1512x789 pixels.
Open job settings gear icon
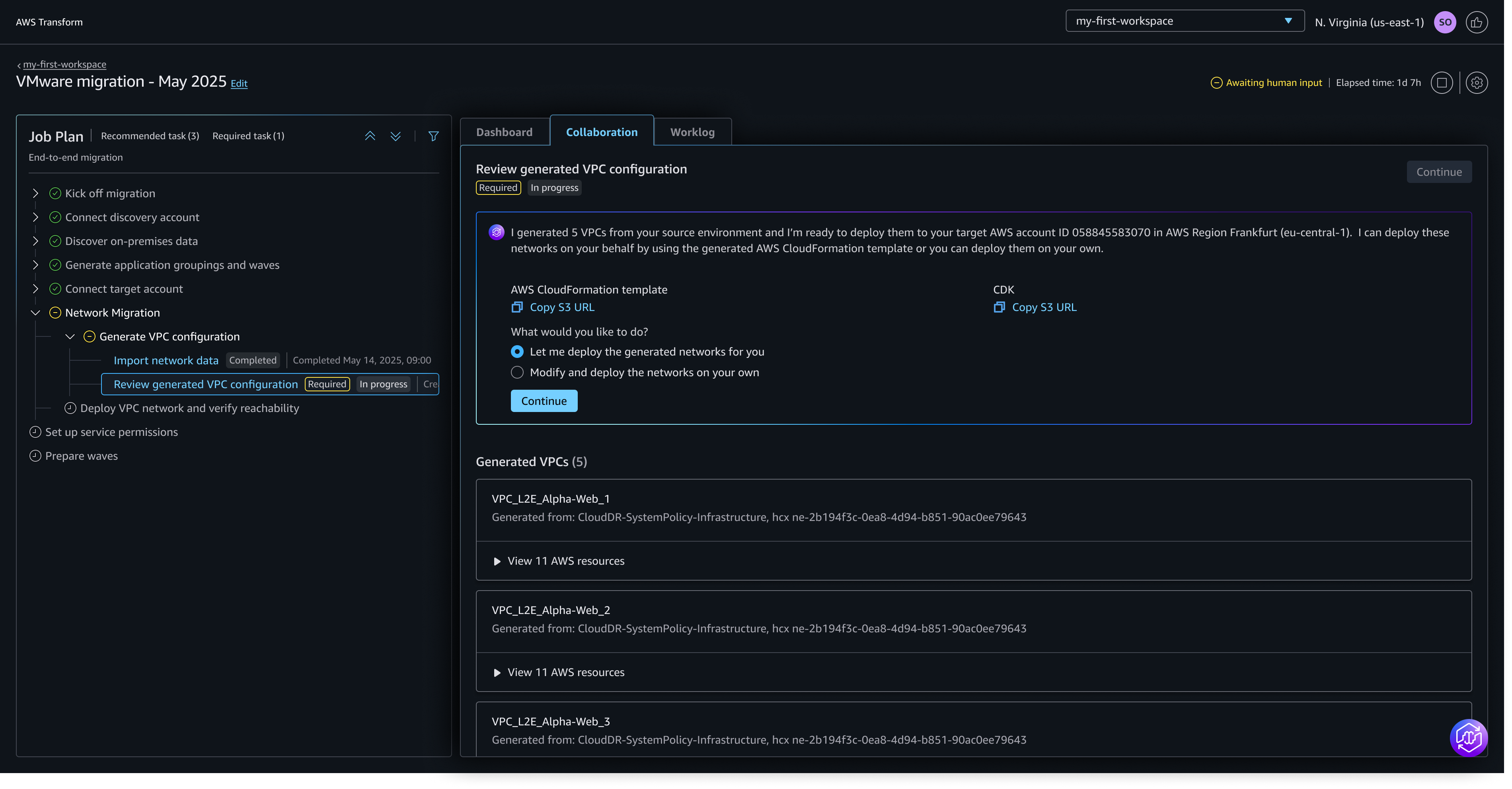click(x=1477, y=83)
